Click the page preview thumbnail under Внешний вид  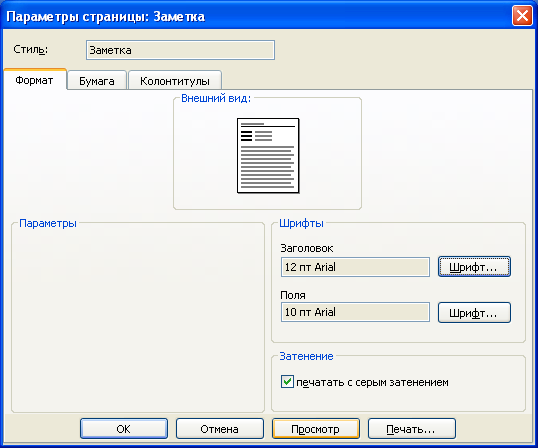pos(268,155)
